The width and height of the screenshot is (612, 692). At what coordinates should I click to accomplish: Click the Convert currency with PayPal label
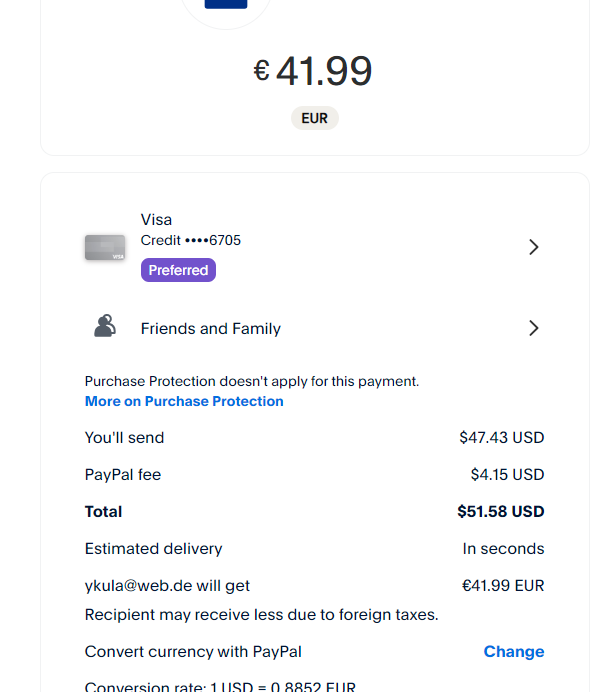[193, 651]
